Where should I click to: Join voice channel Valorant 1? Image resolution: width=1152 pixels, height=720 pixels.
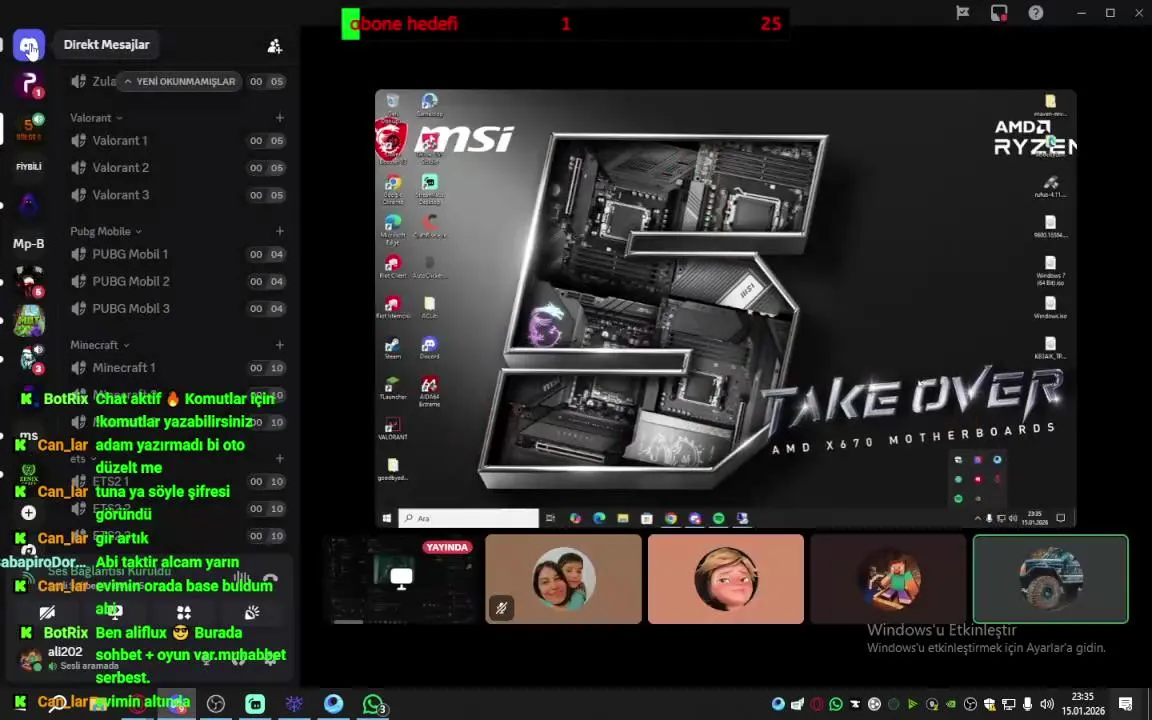(x=178, y=140)
